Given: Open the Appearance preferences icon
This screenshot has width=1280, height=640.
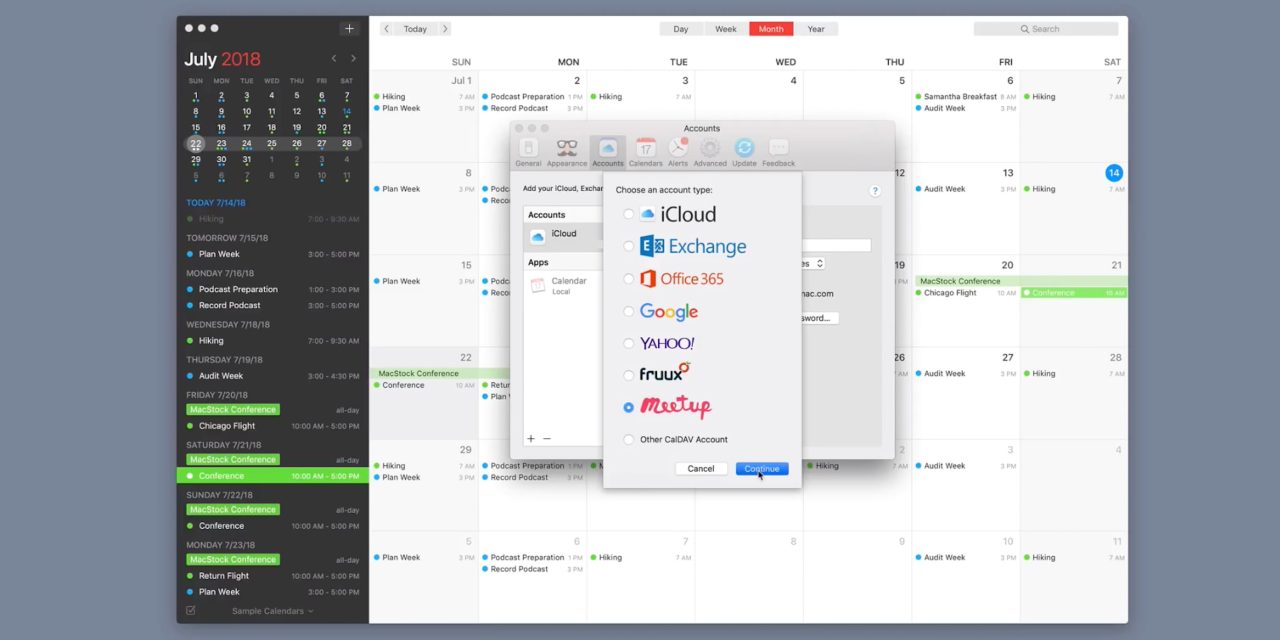Looking at the screenshot, I should (567, 151).
